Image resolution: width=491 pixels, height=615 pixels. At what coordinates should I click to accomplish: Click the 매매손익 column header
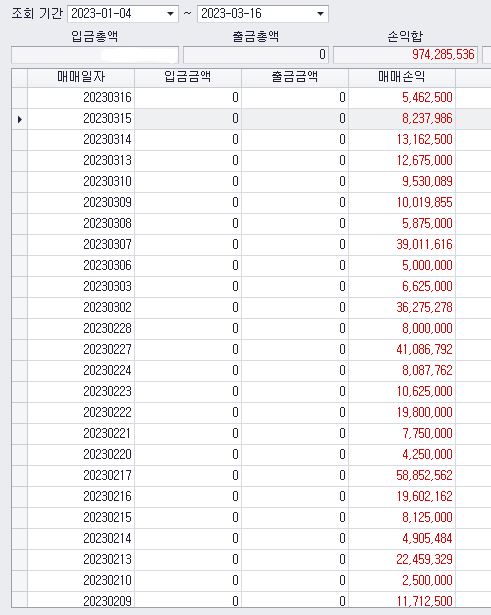402,77
